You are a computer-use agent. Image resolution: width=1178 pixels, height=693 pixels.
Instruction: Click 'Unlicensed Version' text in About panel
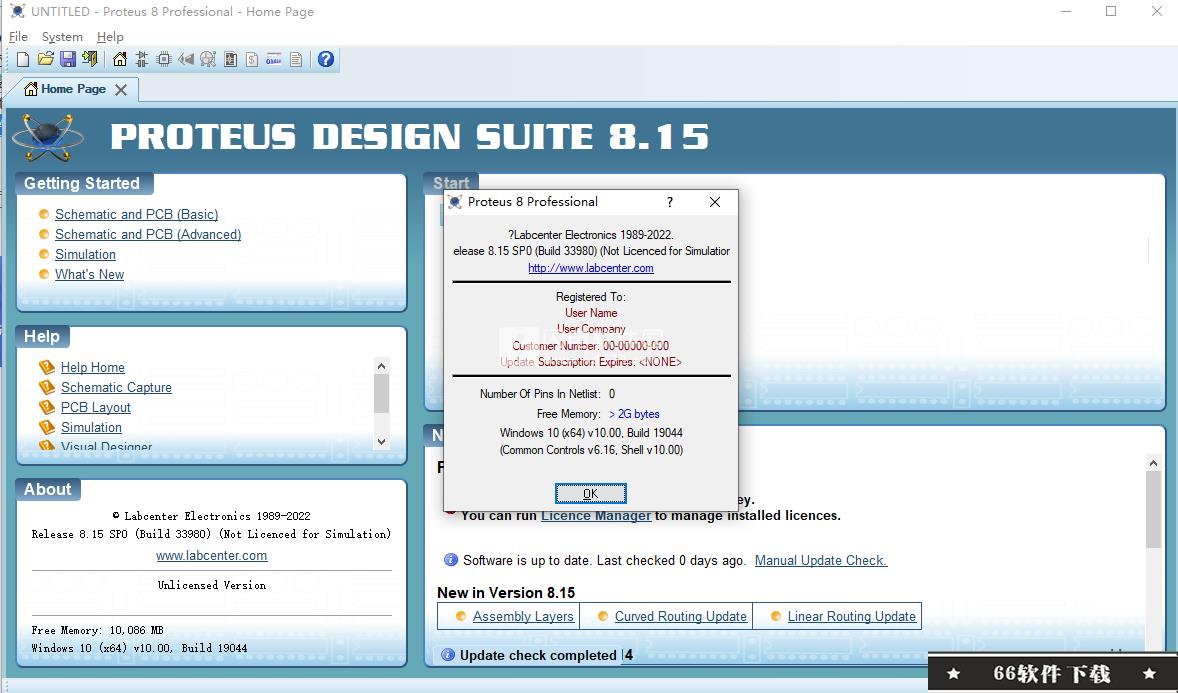(x=212, y=585)
